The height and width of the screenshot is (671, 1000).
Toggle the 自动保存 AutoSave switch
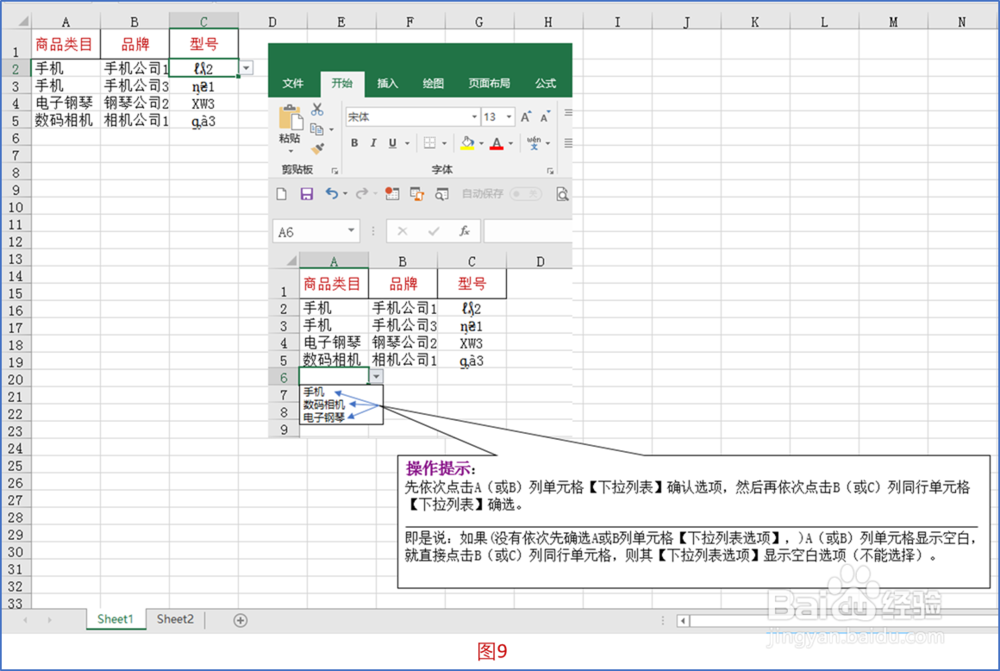point(525,193)
